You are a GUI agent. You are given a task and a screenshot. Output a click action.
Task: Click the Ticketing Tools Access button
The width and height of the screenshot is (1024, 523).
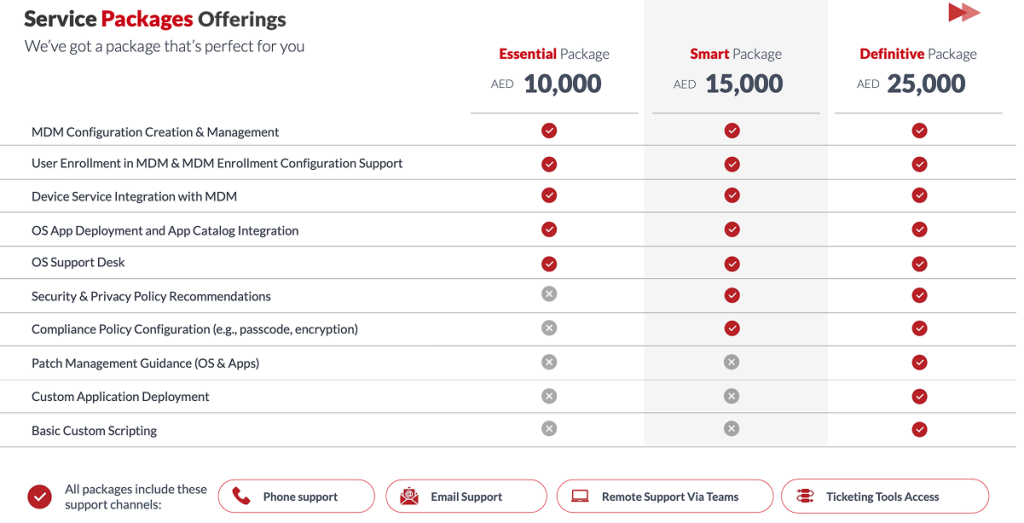coord(885,496)
